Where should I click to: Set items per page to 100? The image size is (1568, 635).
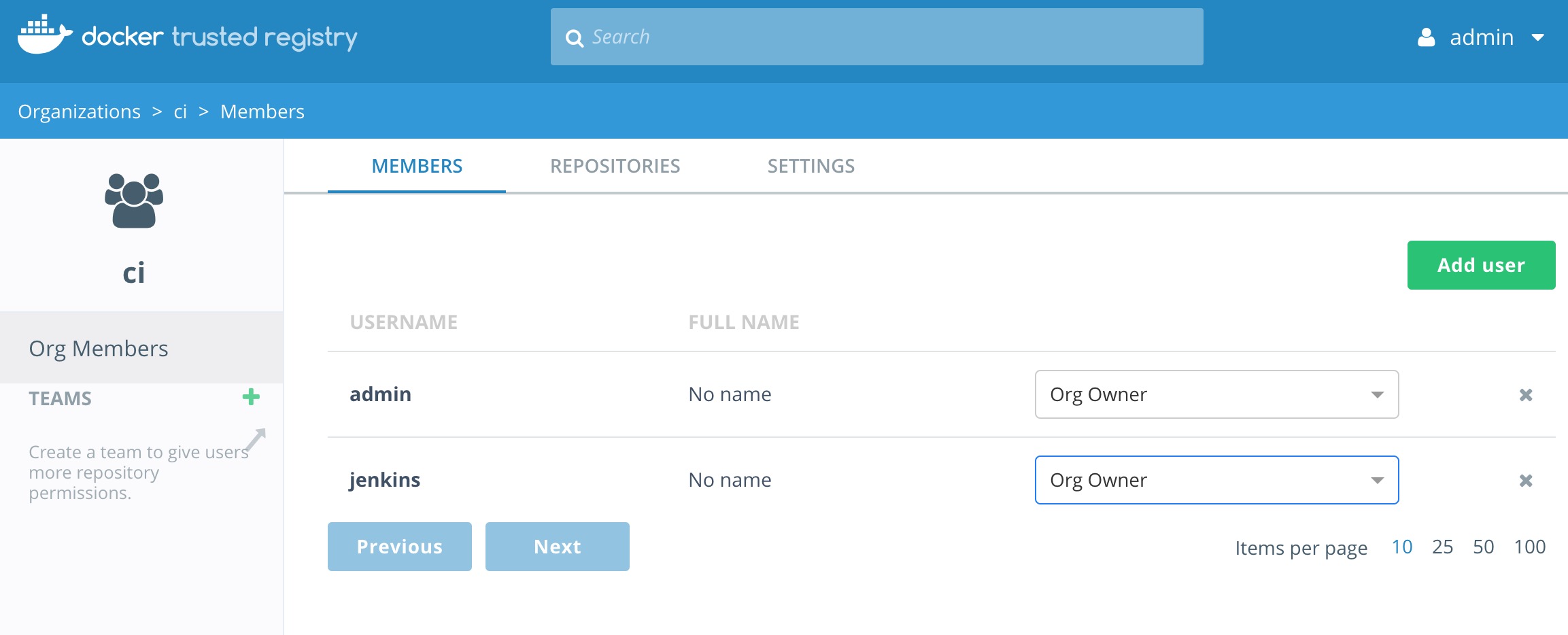1530,547
